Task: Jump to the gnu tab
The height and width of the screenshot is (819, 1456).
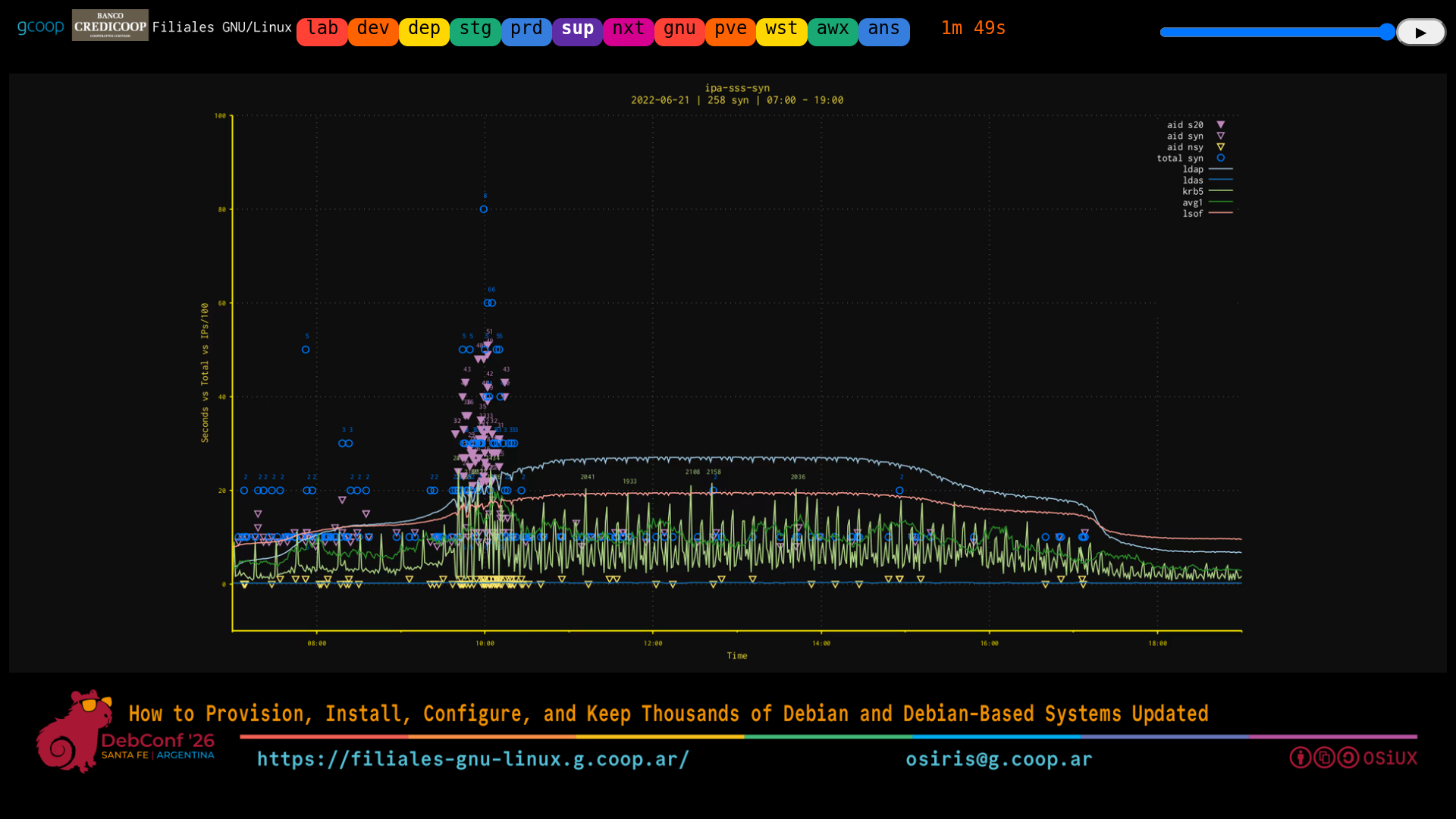Action: (x=679, y=32)
